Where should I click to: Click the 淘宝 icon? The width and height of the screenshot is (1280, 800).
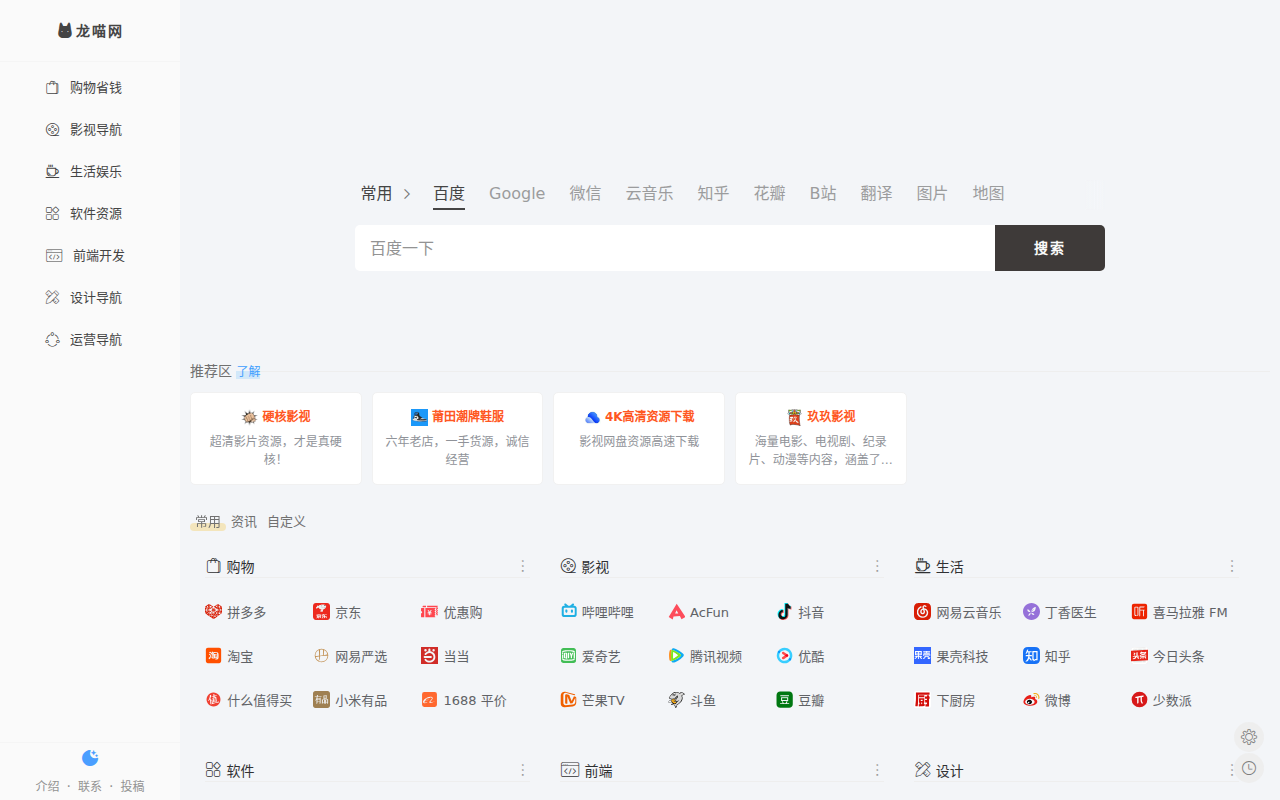pos(213,656)
